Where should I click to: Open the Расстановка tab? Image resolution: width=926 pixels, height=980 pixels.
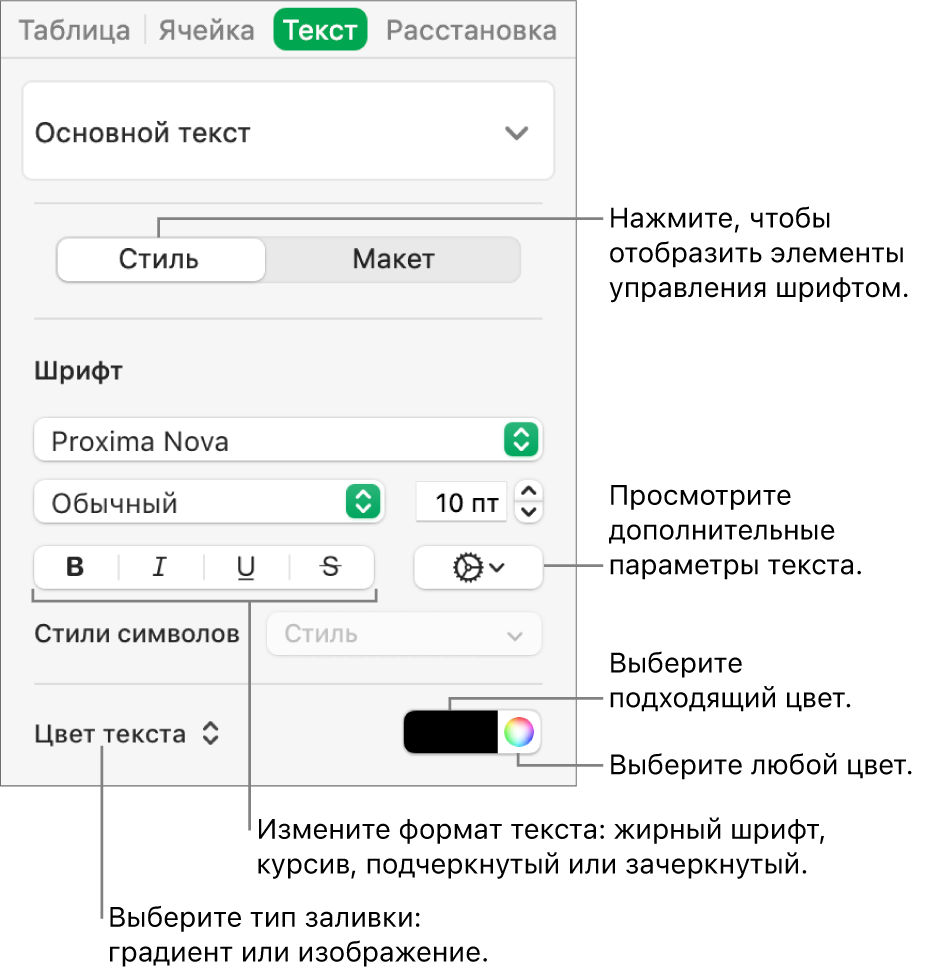point(471,30)
